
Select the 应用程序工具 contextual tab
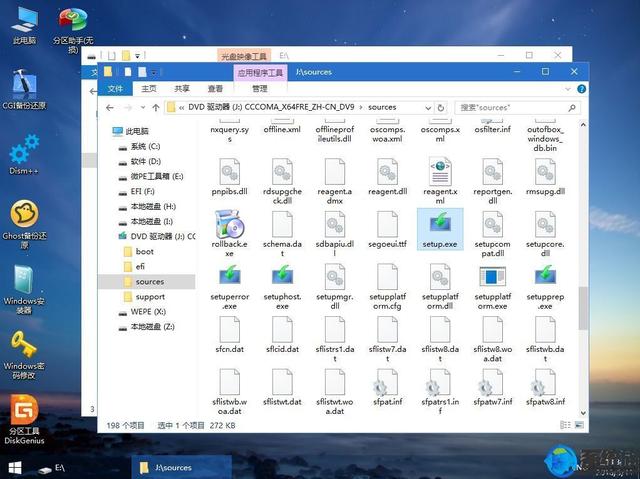tap(260, 73)
